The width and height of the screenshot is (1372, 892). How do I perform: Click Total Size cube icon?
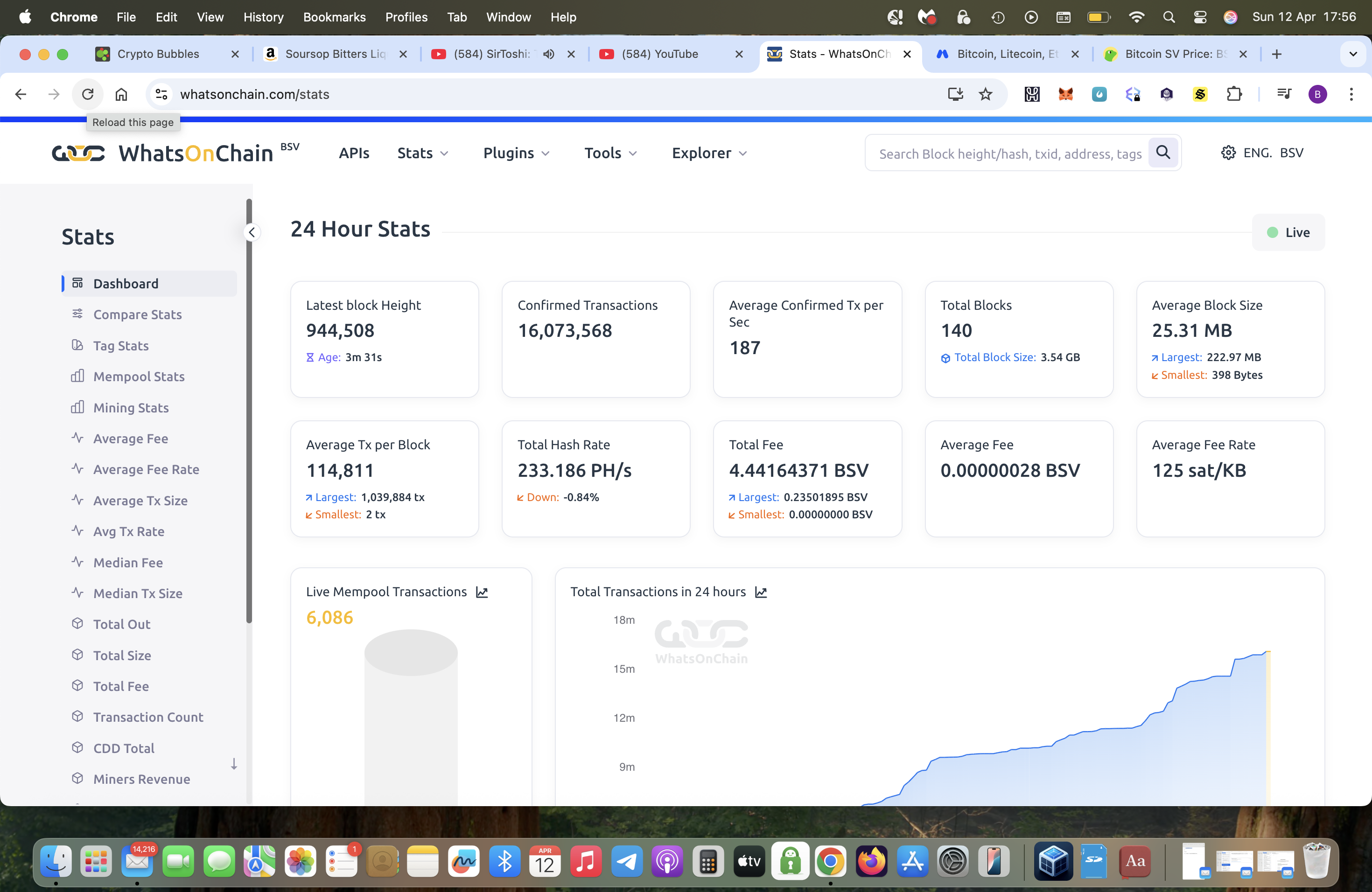point(77,655)
